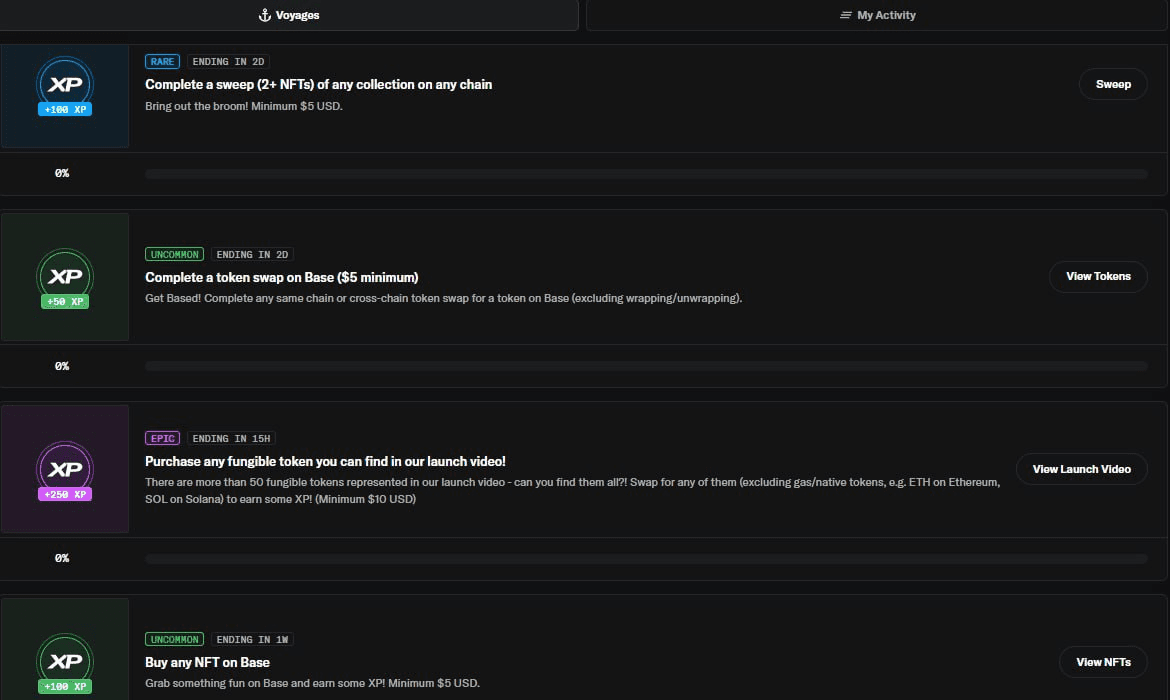Click the View NFTs button

click(1103, 662)
